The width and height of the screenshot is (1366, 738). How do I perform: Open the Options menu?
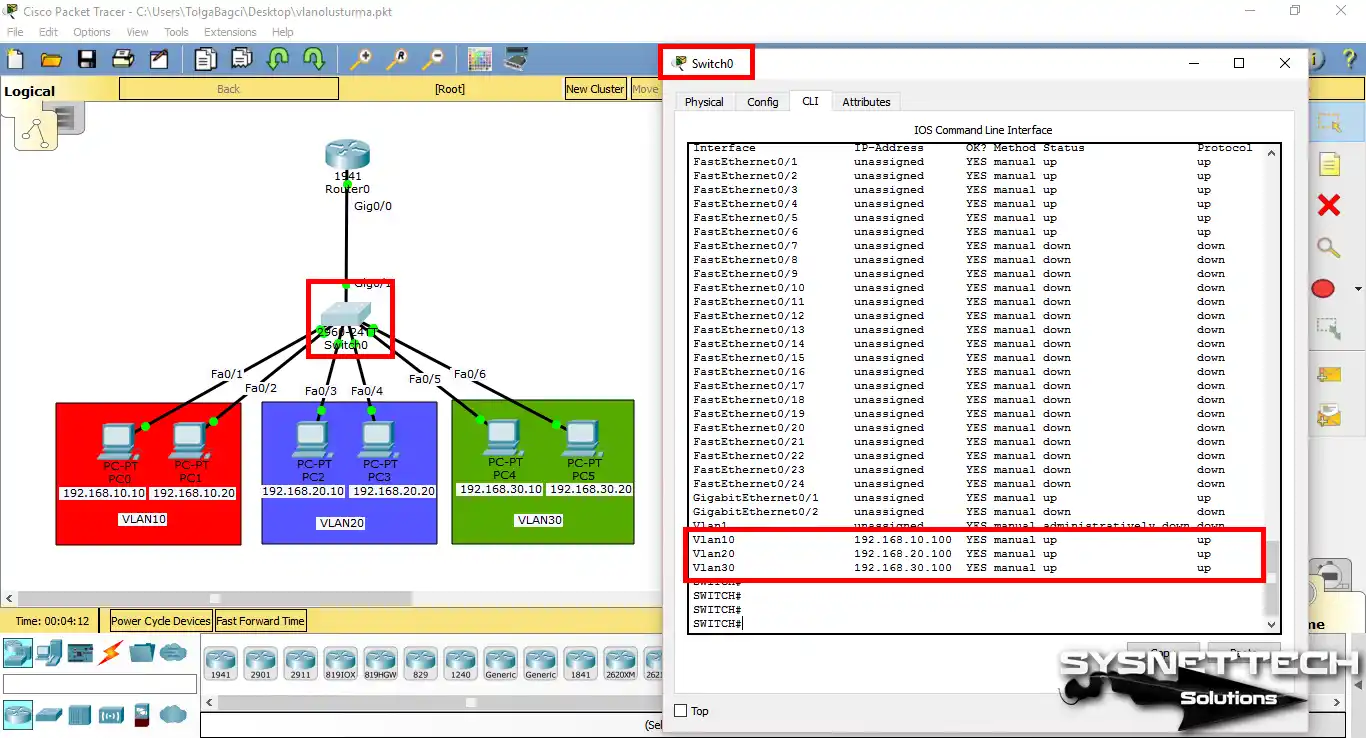(x=92, y=32)
